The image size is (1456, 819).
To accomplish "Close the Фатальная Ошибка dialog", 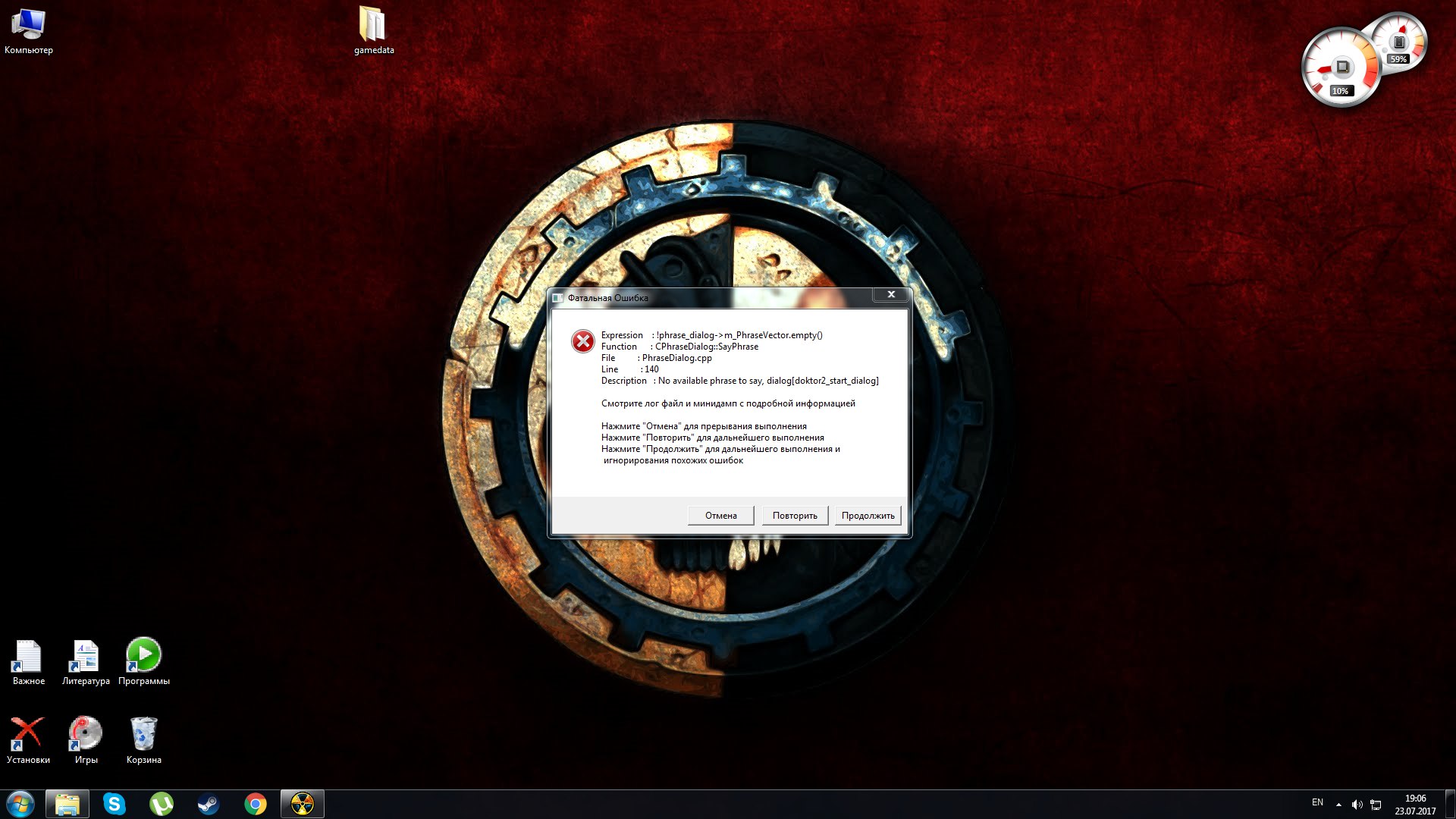I will point(891,294).
